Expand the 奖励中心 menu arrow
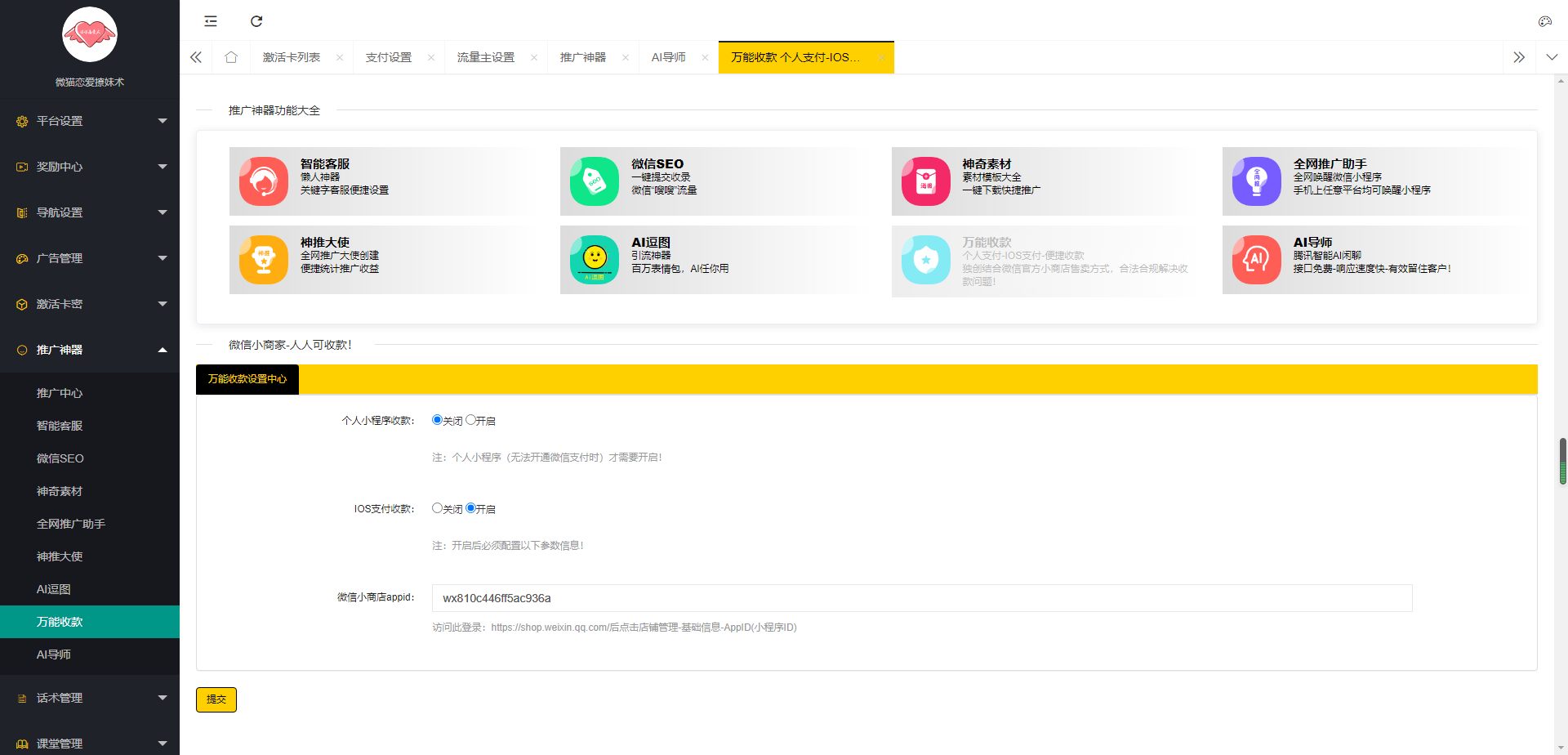 (x=163, y=167)
